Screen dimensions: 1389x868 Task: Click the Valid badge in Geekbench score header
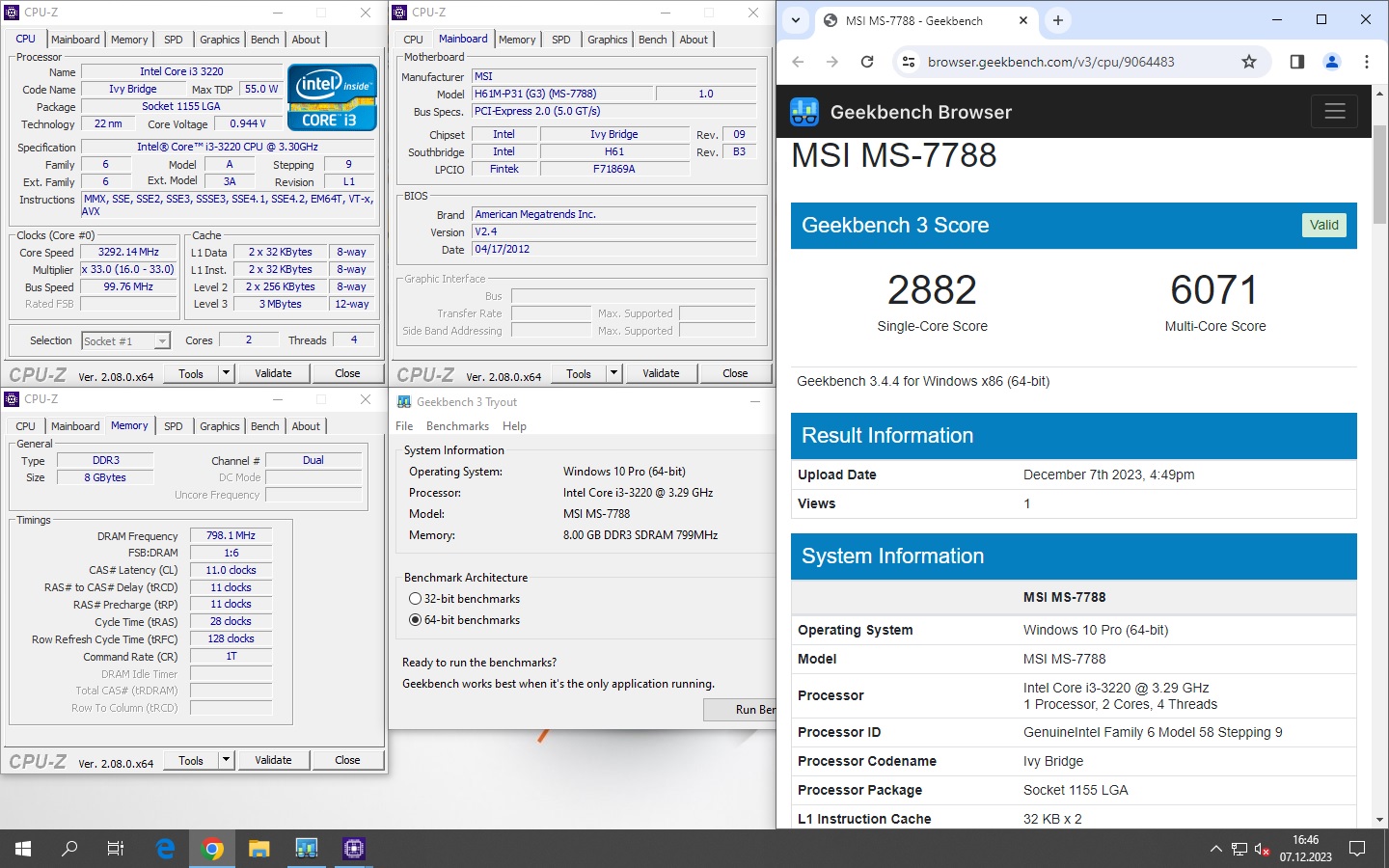click(x=1324, y=225)
